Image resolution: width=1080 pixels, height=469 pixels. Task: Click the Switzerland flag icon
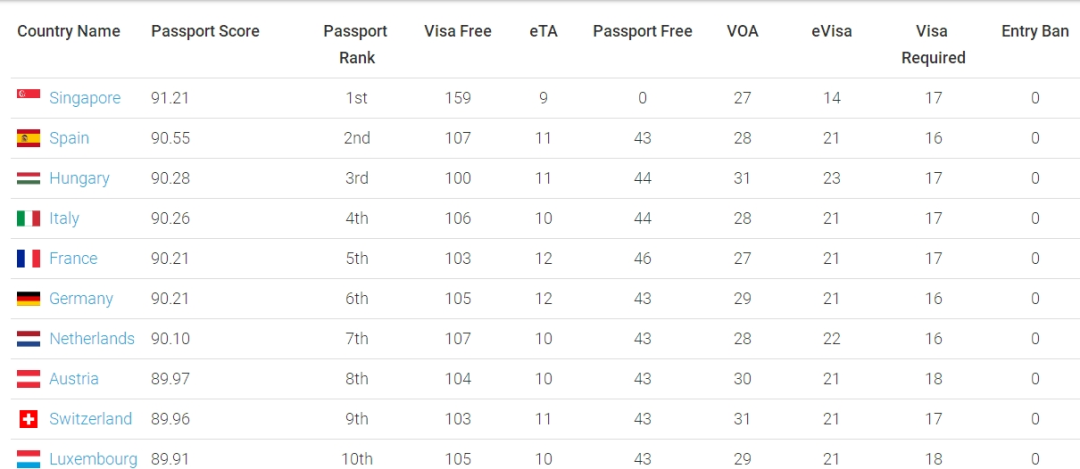[x=28, y=418]
